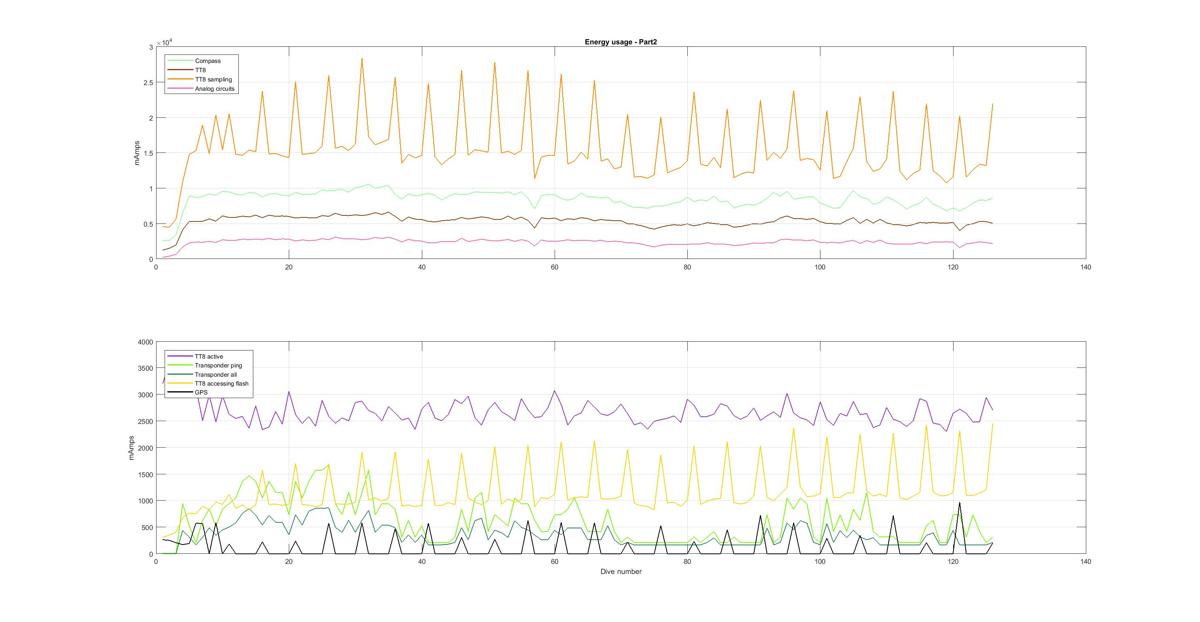Click the "100" x-axis tick on the Dive number plot

[820, 562]
